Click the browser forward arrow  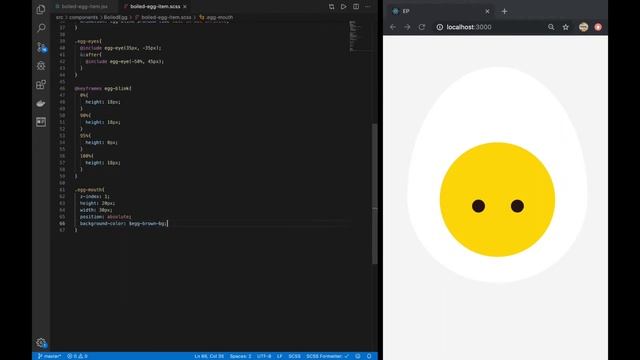click(407, 27)
